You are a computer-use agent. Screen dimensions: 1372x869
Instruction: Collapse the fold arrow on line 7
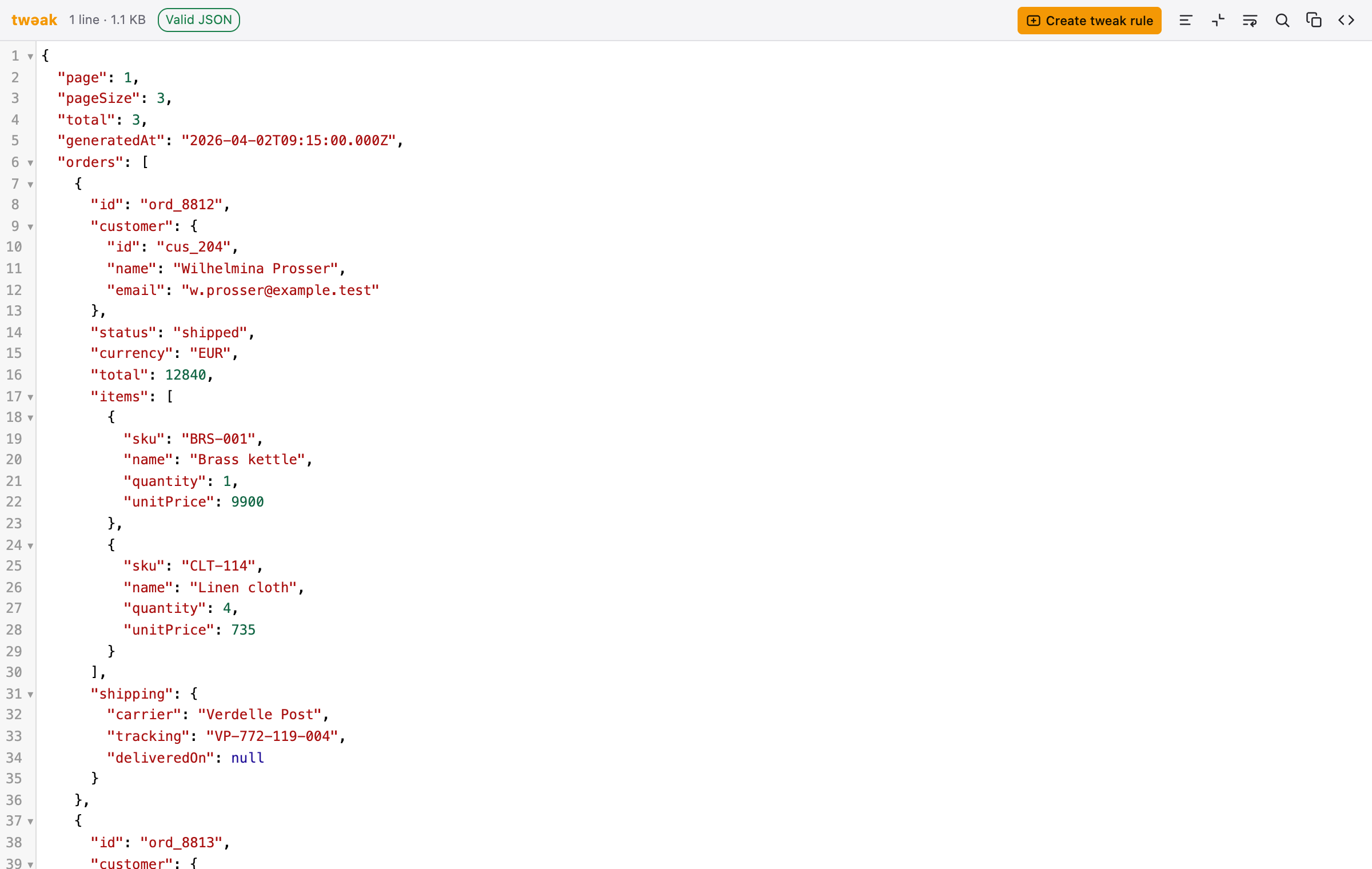[x=30, y=184]
